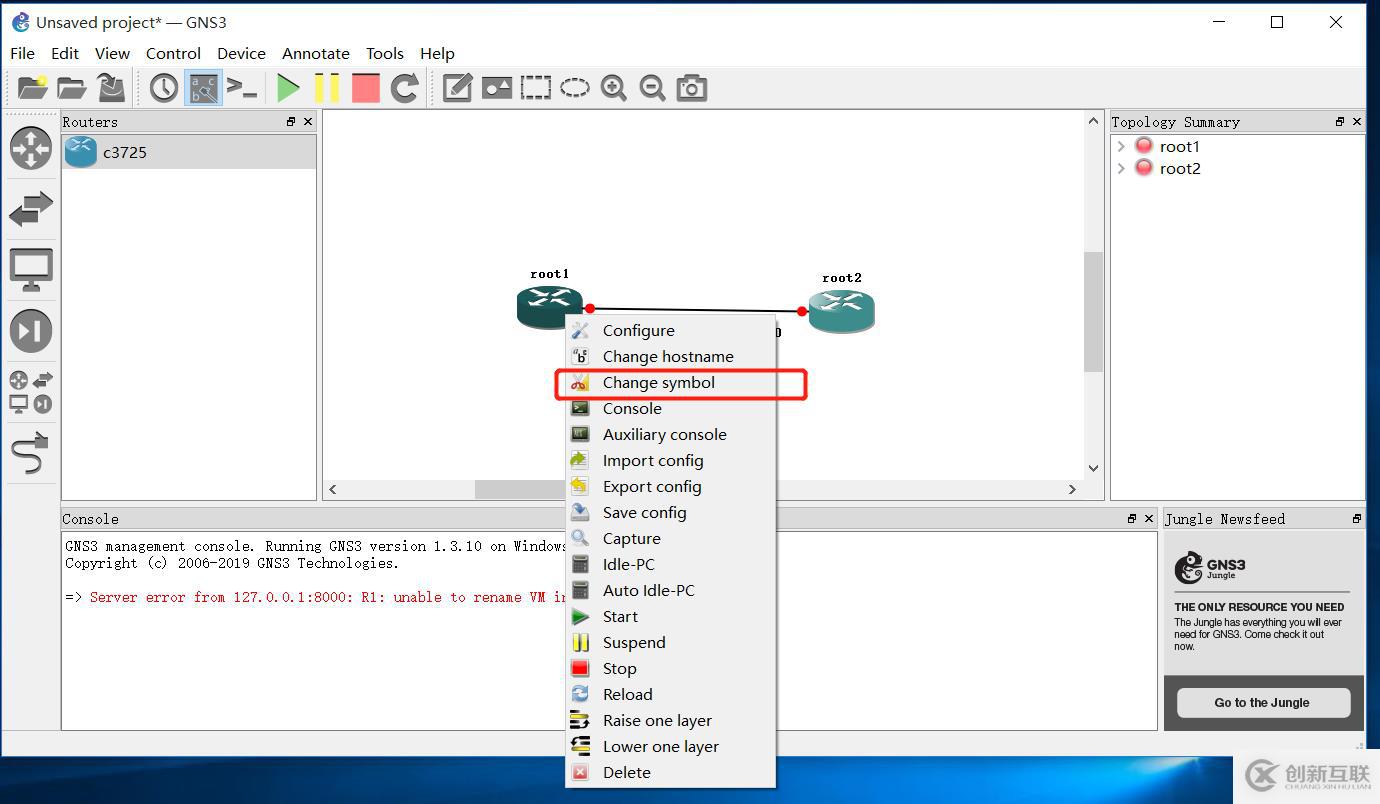Viewport: 1380px width, 804px height.
Task: Open the Add a note icon
Action: [457, 88]
